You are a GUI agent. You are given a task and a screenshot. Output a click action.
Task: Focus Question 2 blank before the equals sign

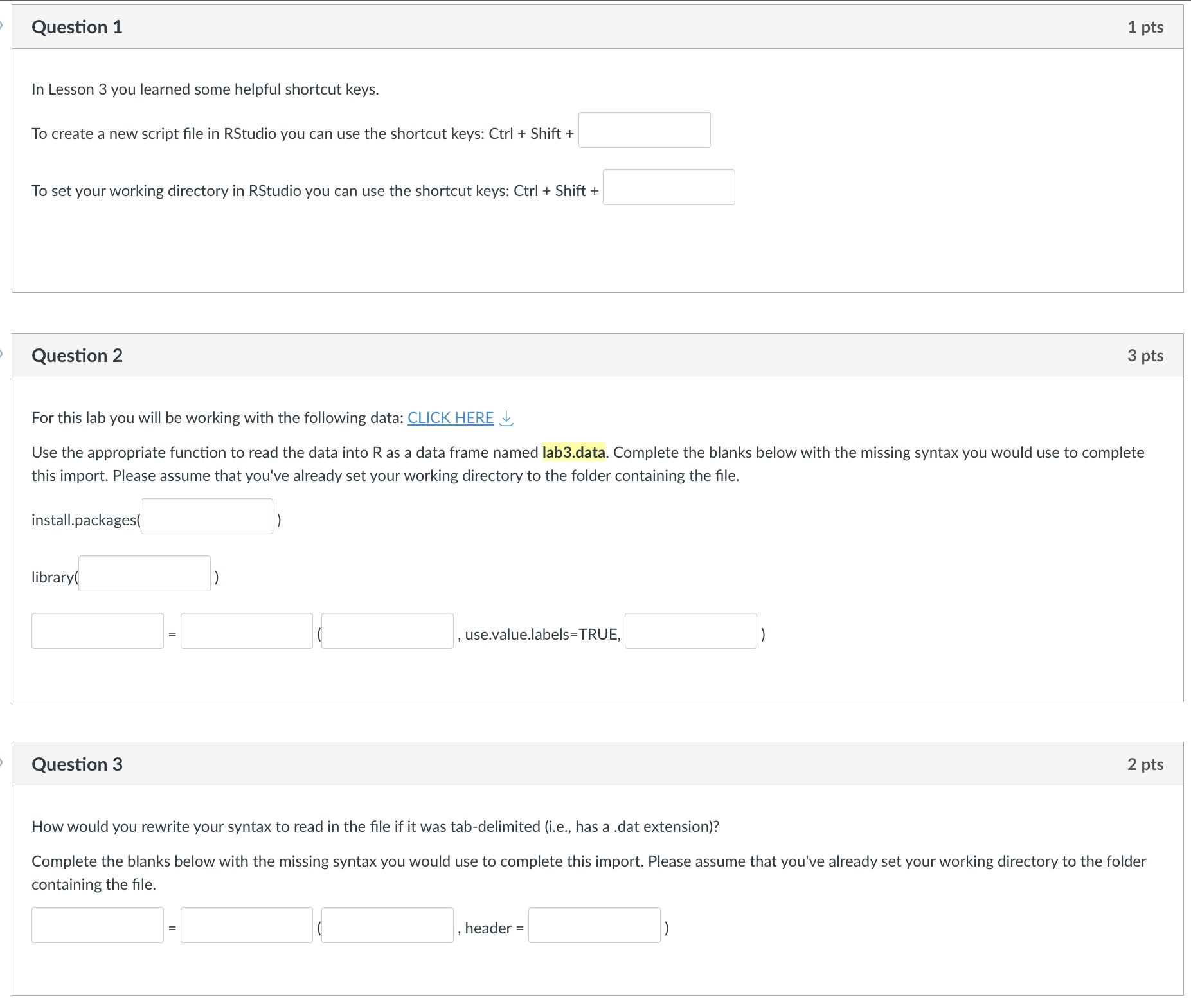[98, 631]
